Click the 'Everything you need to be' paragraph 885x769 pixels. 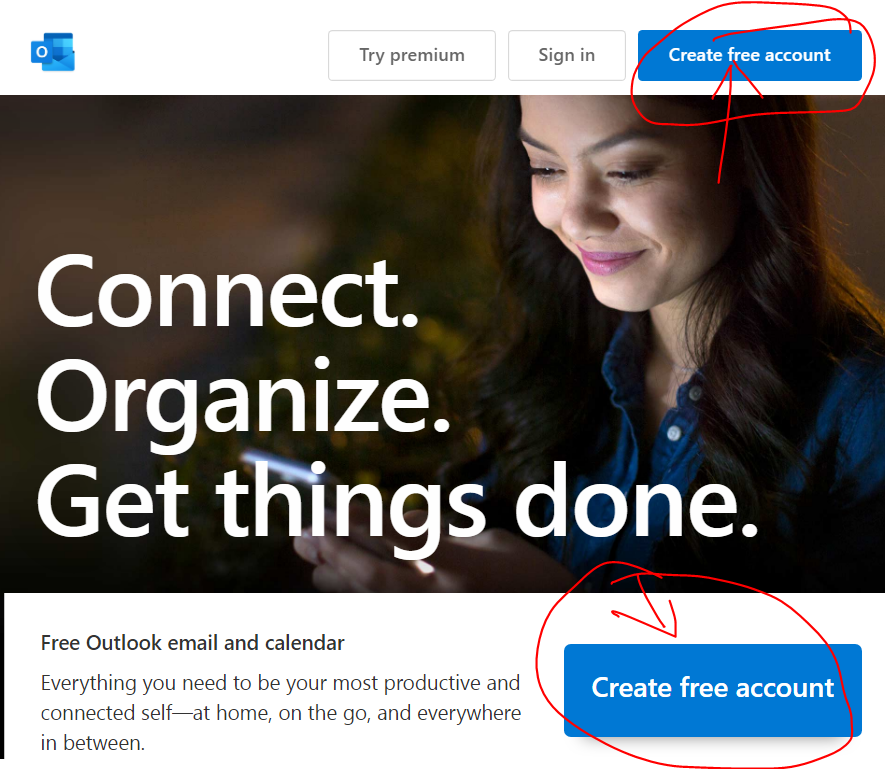pos(281,713)
